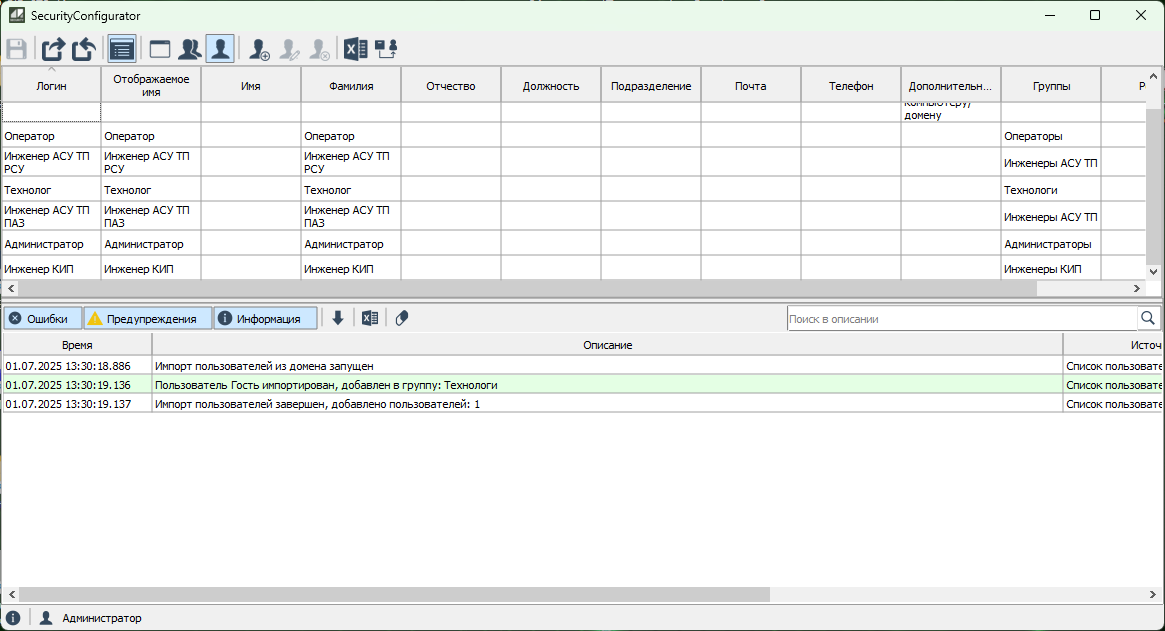This screenshot has width=1165, height=631.
Task: Click the search magnifier button
Action: [1148, 318]
